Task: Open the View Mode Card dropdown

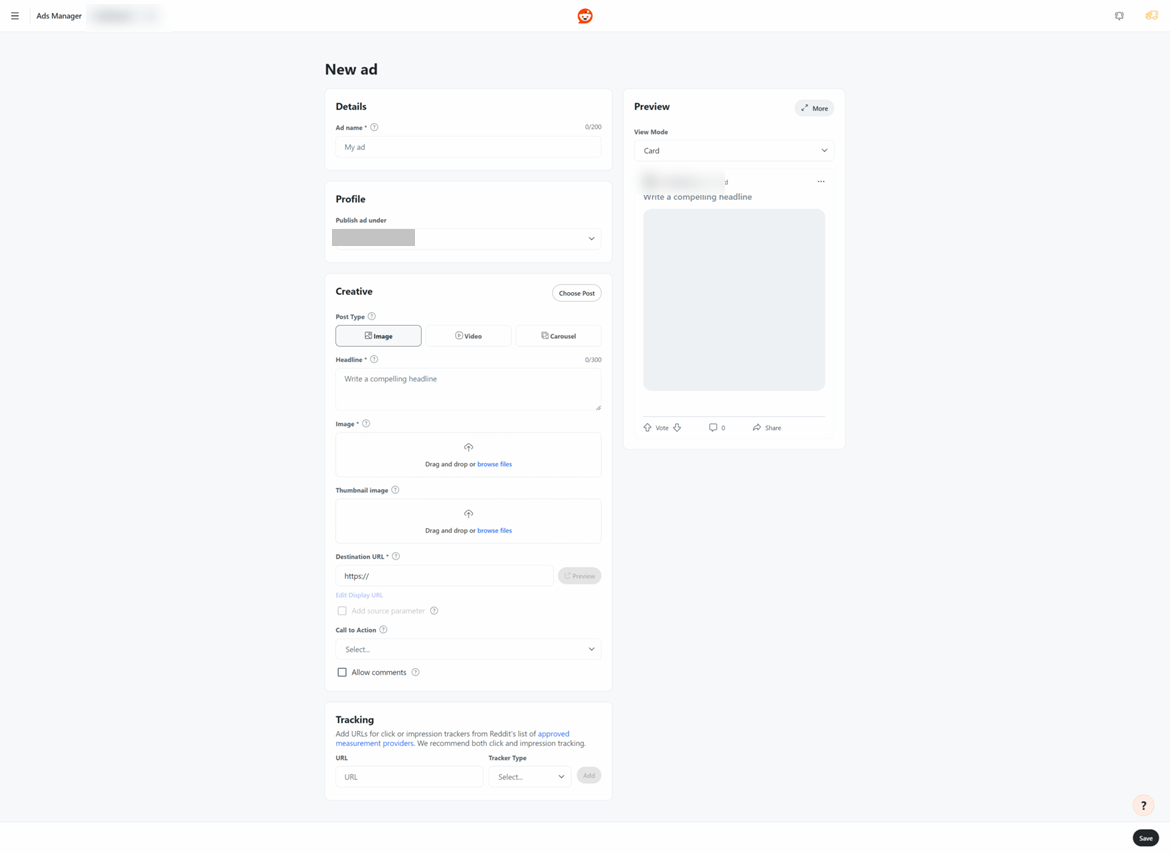Action: (x=734, y=151)
